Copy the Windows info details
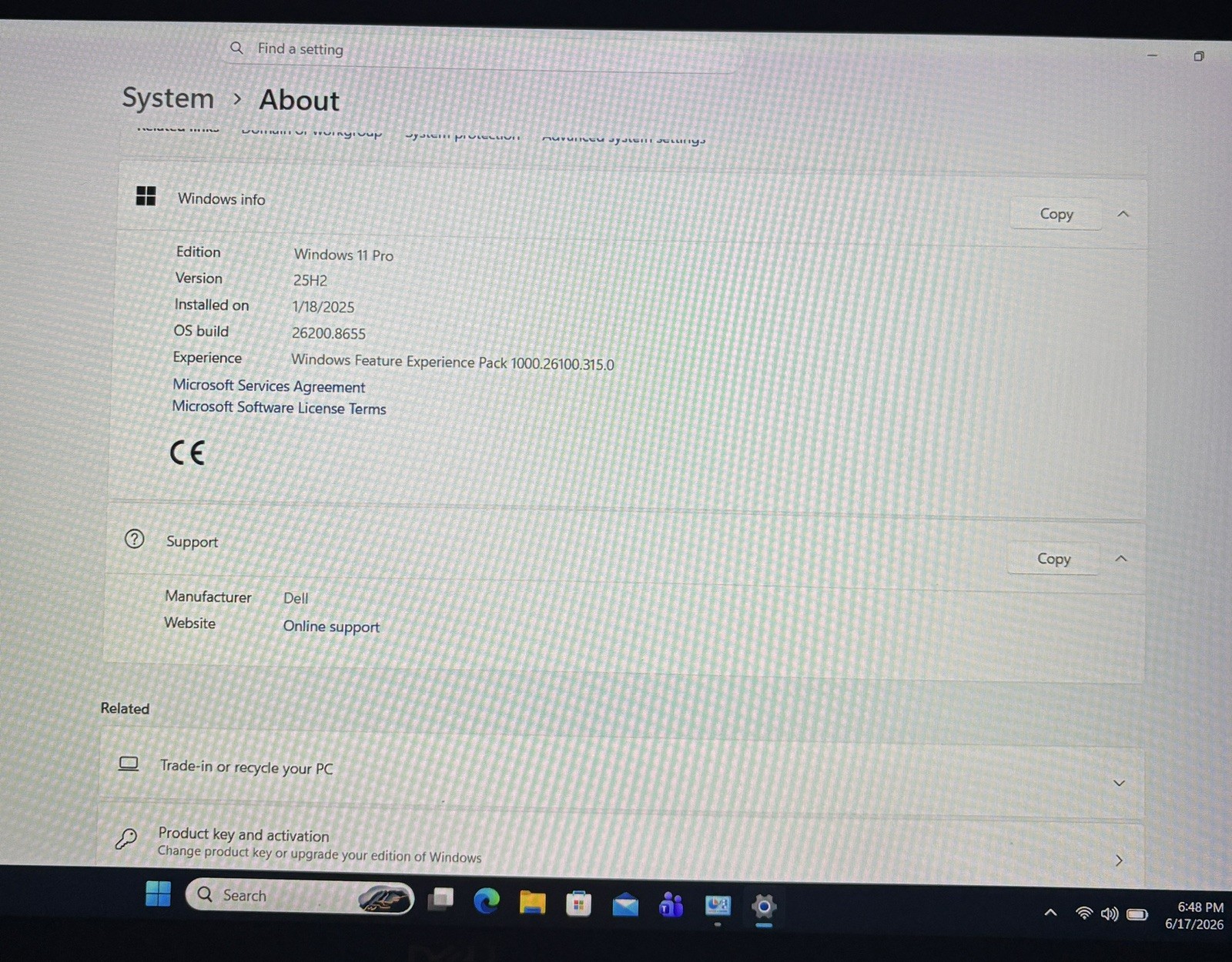This screenshot has height=962, width=1232. coord(1056,214)
